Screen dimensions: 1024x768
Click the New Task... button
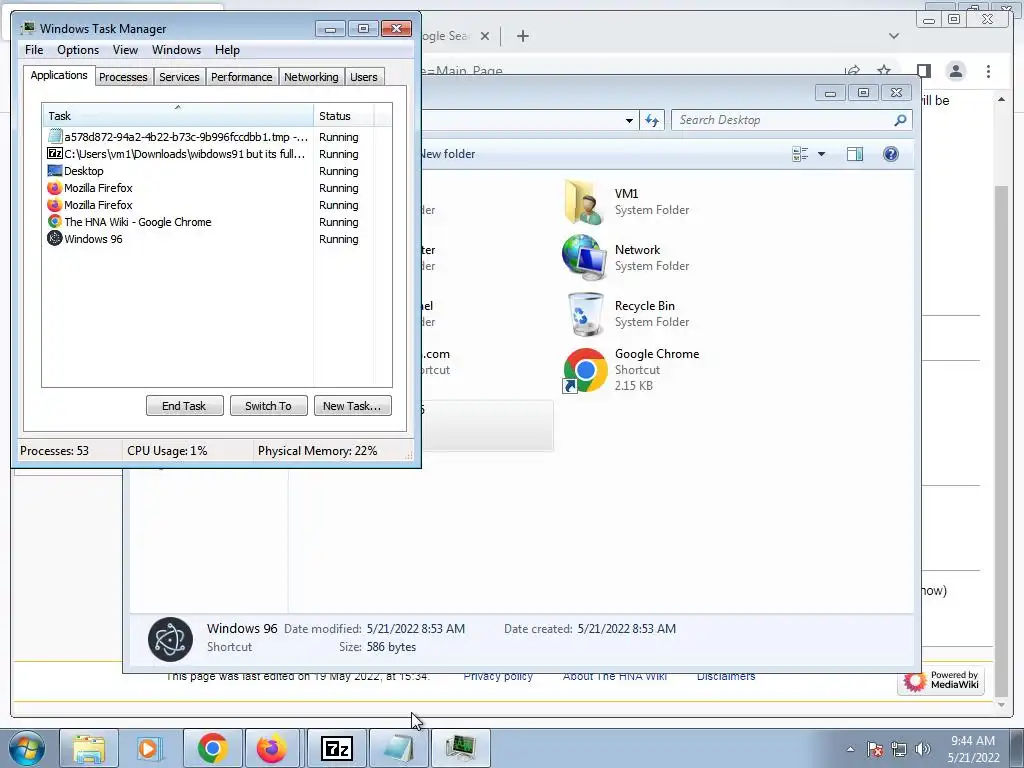[x=353, y=406]
